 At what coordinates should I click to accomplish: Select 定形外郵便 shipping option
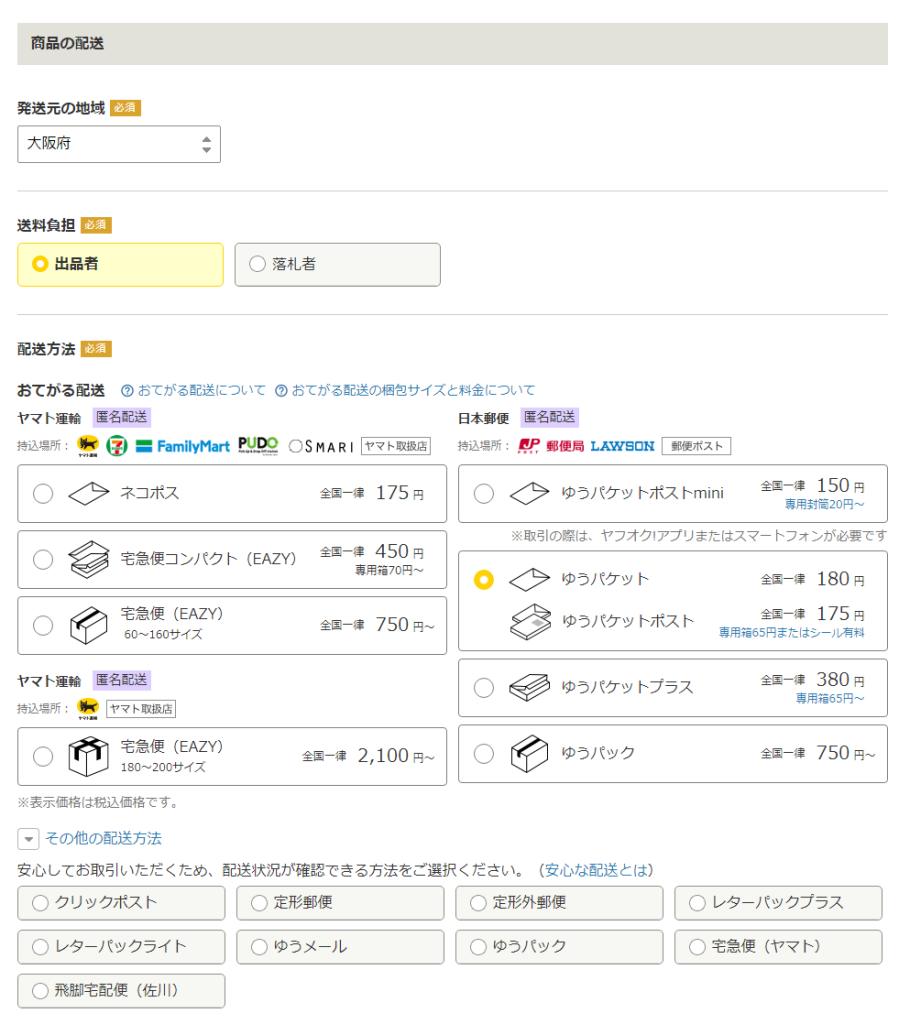[x=559, y=903]
